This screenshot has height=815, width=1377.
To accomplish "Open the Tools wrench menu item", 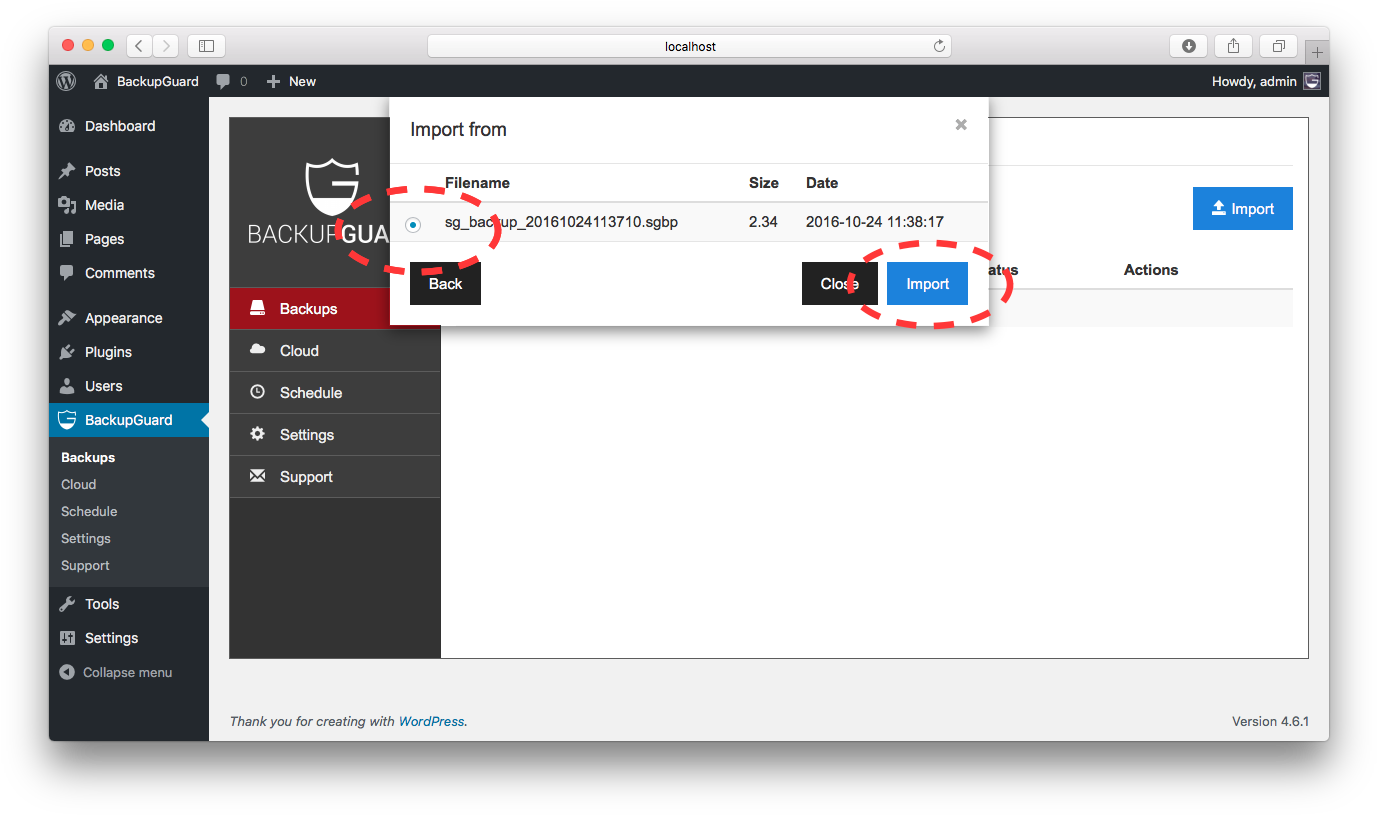I will (101, 604).
